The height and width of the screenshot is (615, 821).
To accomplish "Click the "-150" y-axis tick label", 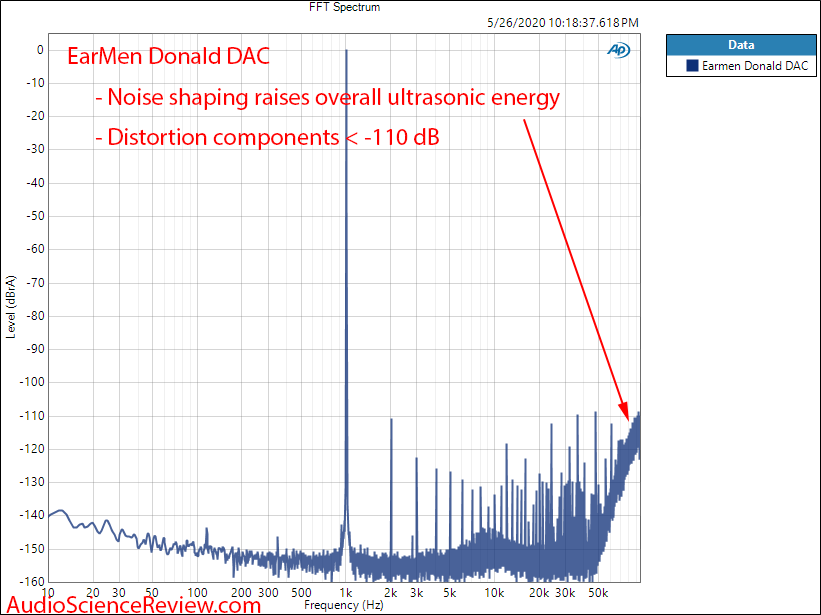I will 32,549.
